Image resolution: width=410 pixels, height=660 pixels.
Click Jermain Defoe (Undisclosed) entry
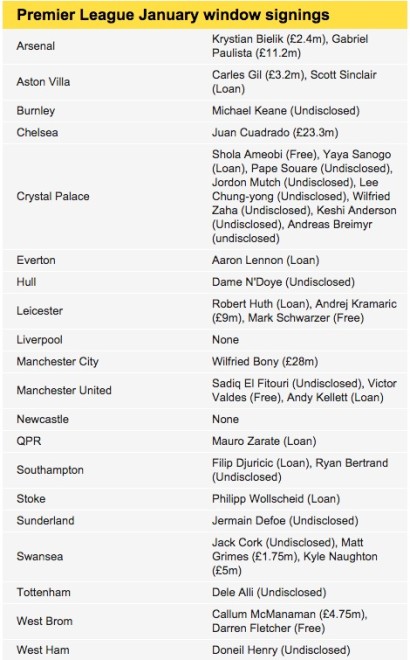point(285,521)
